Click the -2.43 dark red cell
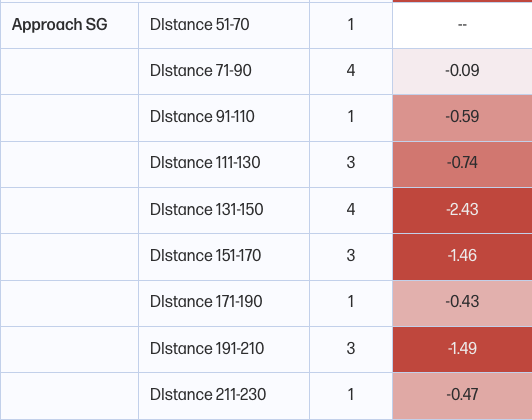The width and height of the screenshot is (532, 420). click(462, 210)
